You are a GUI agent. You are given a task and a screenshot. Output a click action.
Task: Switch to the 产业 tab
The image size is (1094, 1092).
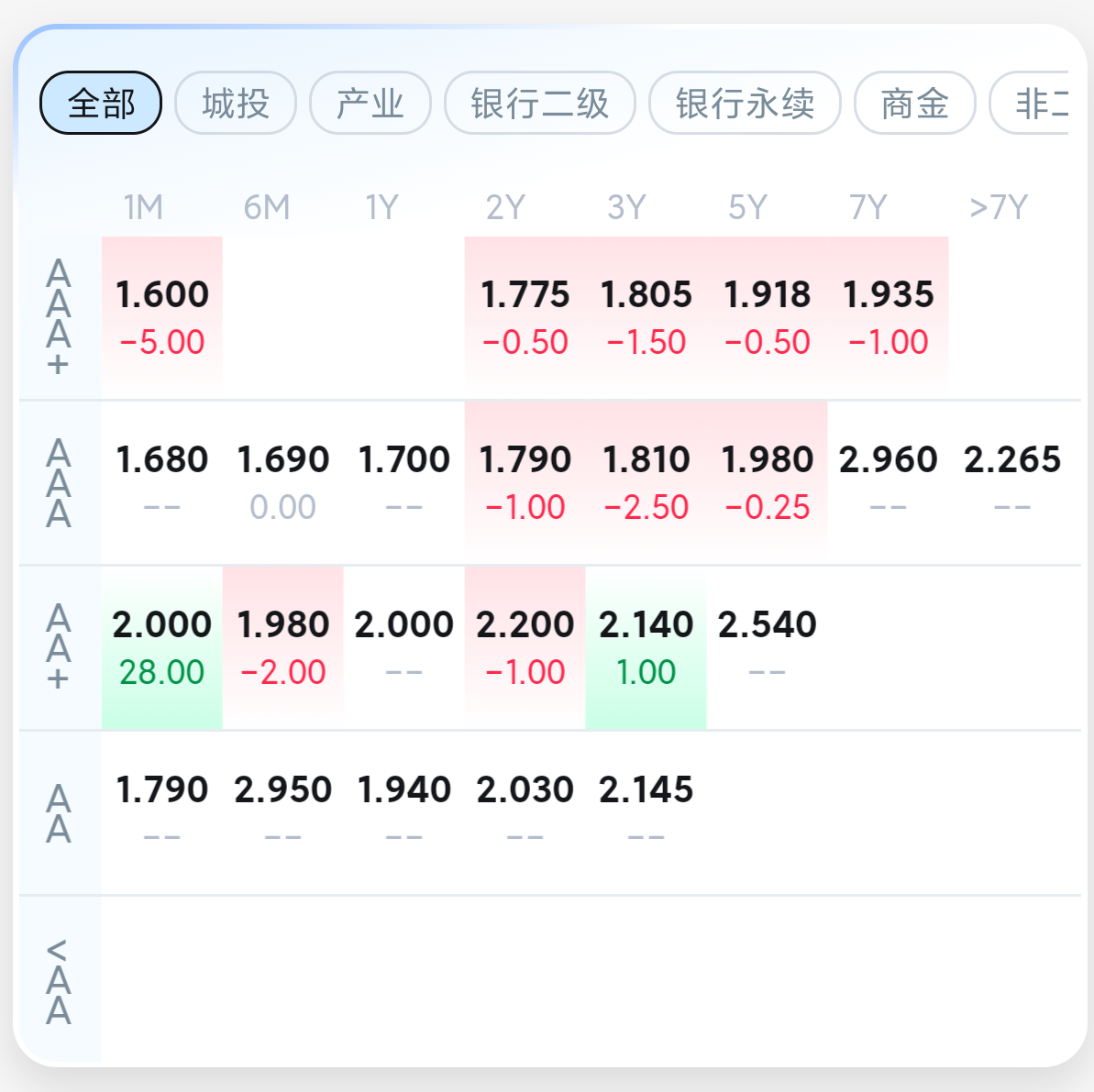pos(370,104)
